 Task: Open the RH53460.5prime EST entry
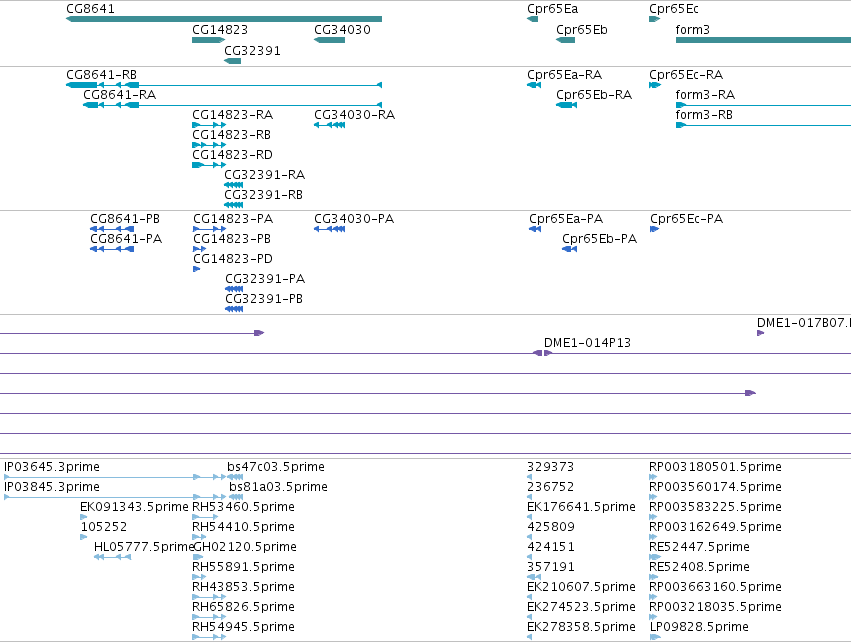(x=243, y=507)
